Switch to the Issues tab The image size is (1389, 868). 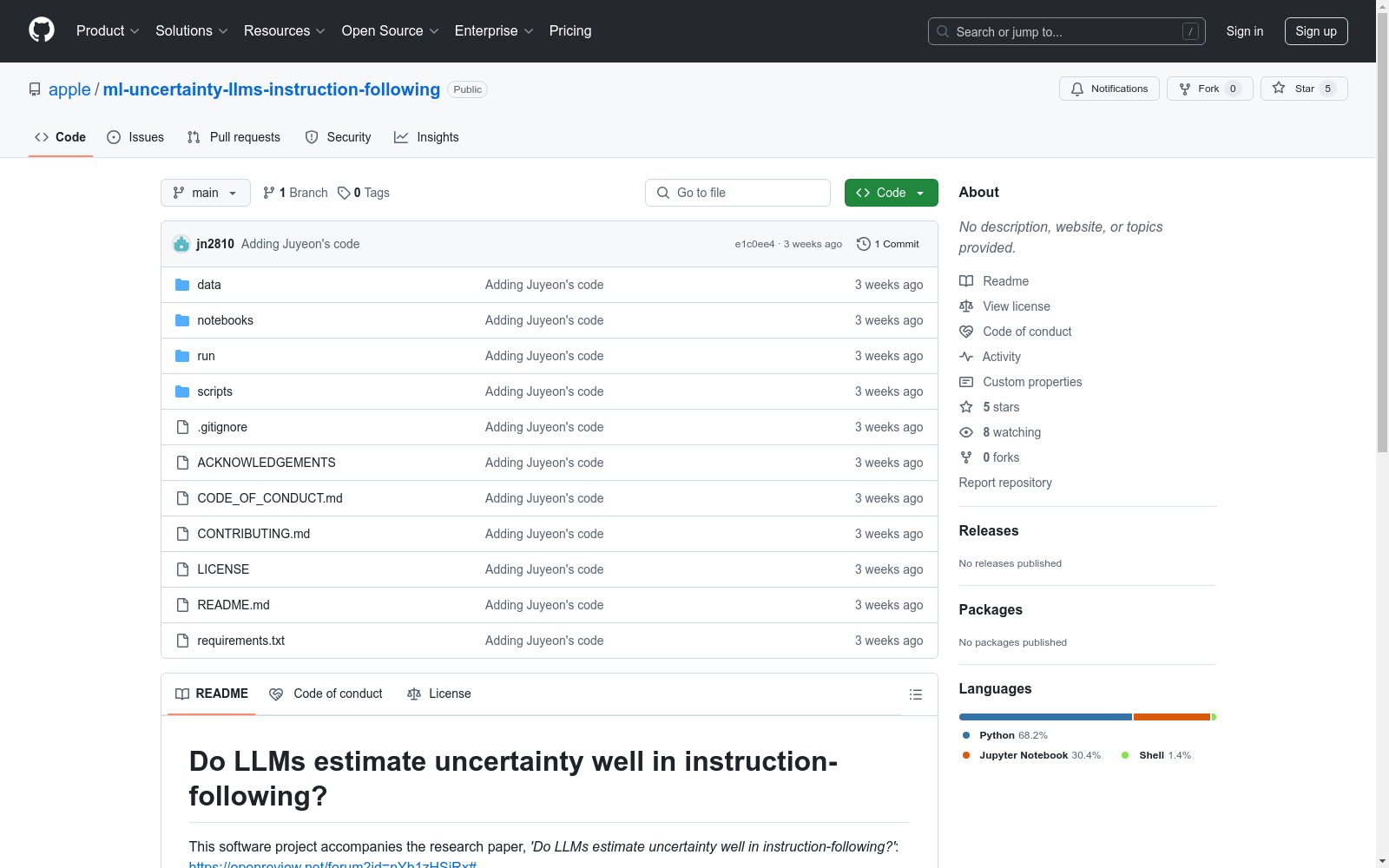135,137
